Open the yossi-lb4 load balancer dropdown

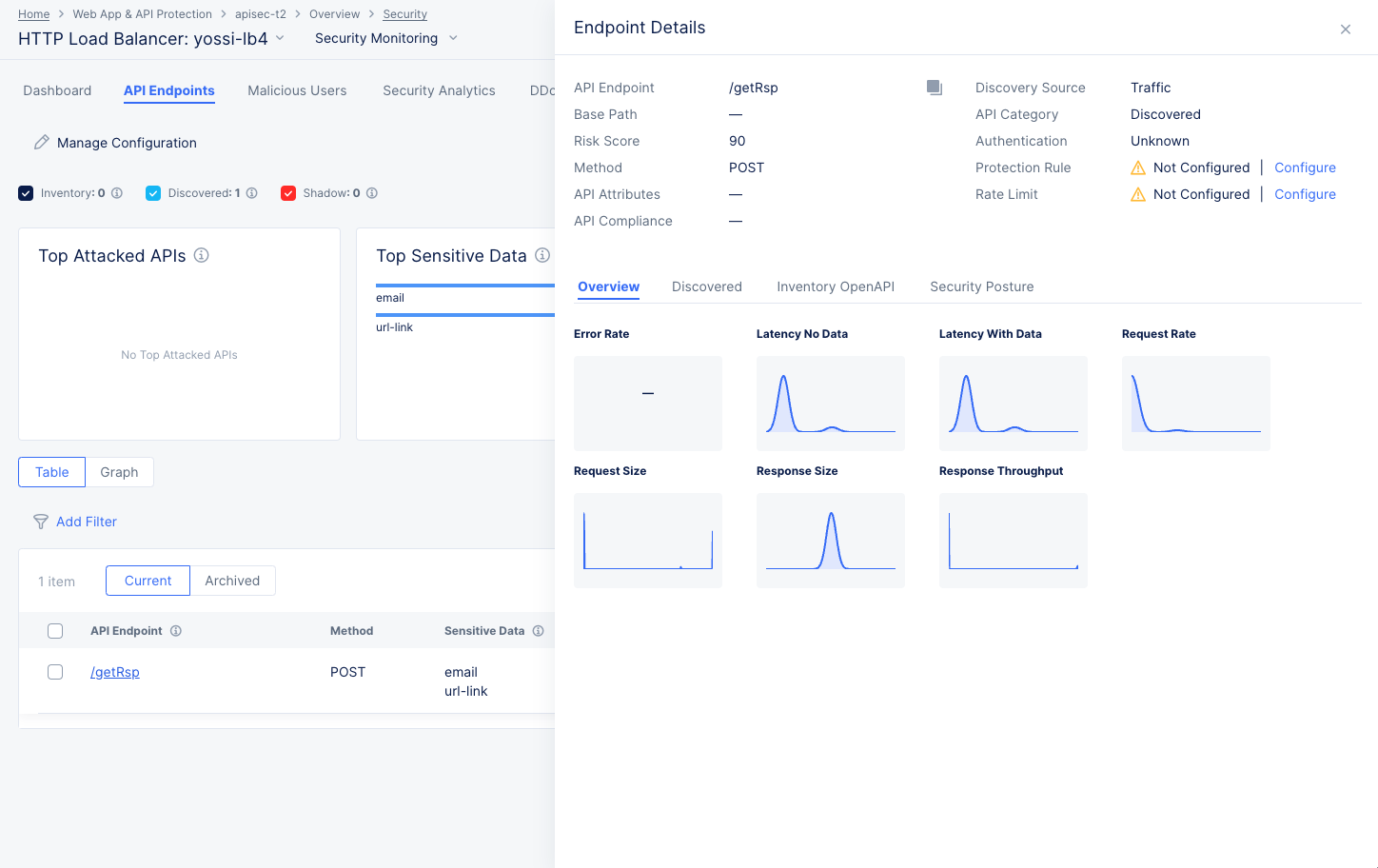[279, 39]
